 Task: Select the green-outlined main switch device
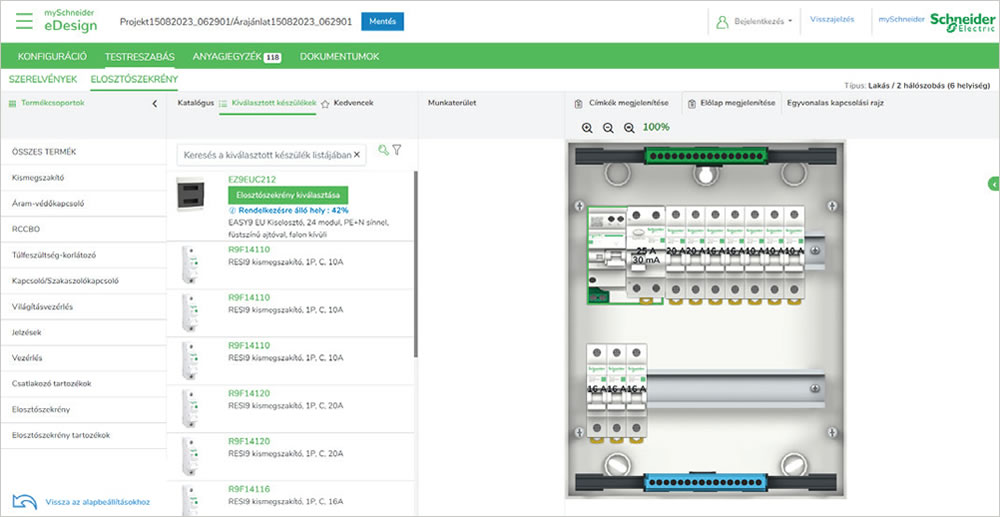coord(607,255)
